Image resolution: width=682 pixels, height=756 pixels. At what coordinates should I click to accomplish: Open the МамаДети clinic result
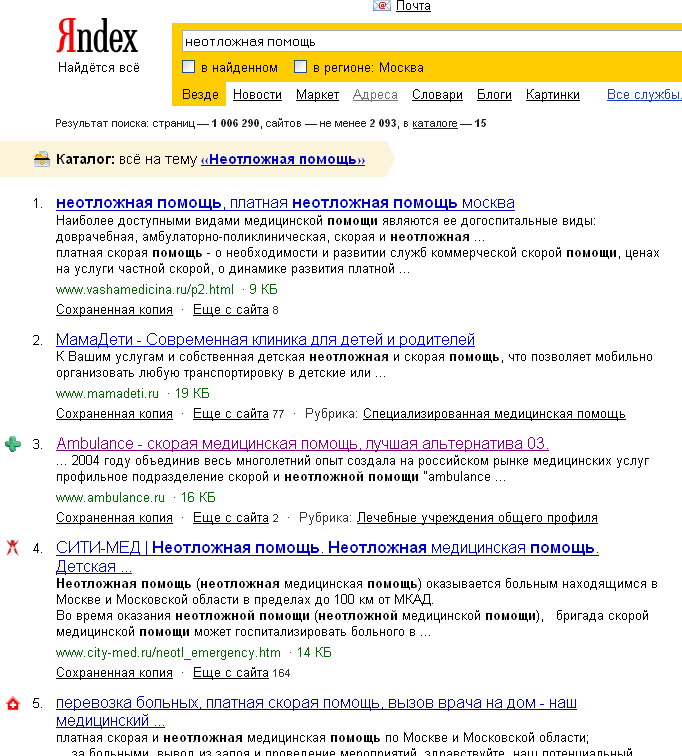tap(265, 339)
